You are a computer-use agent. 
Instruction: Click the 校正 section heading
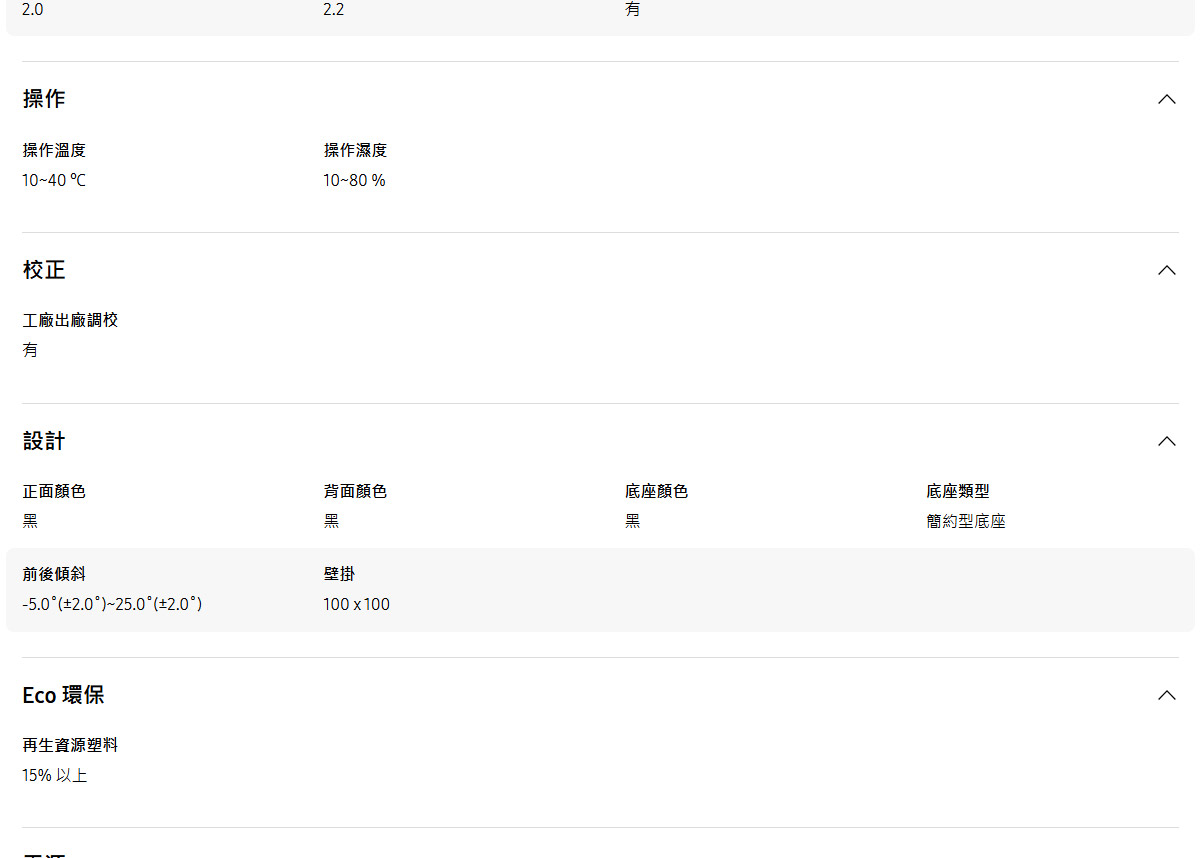[x=44, y=270]
